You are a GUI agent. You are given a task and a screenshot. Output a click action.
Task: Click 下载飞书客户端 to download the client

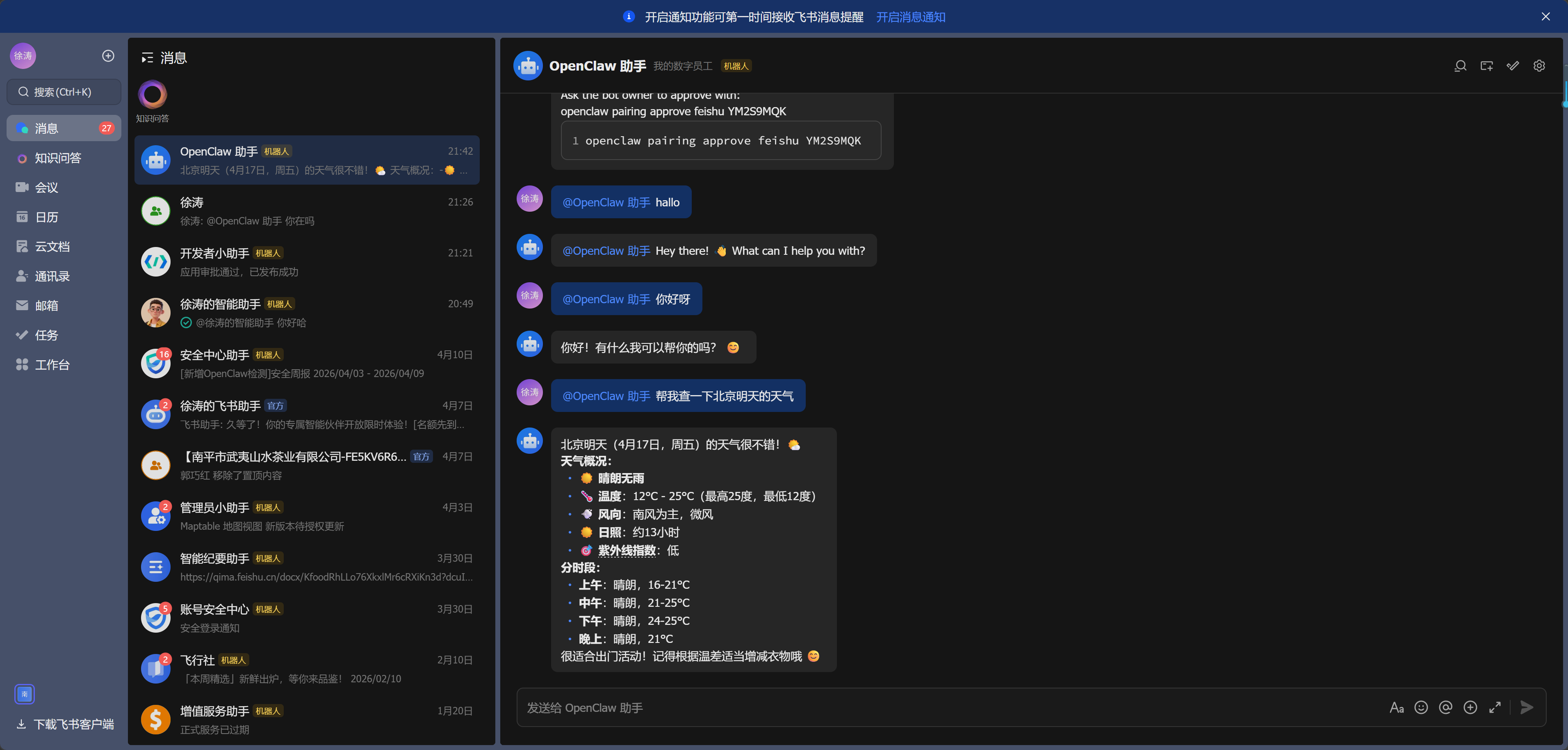coord(64,724)
